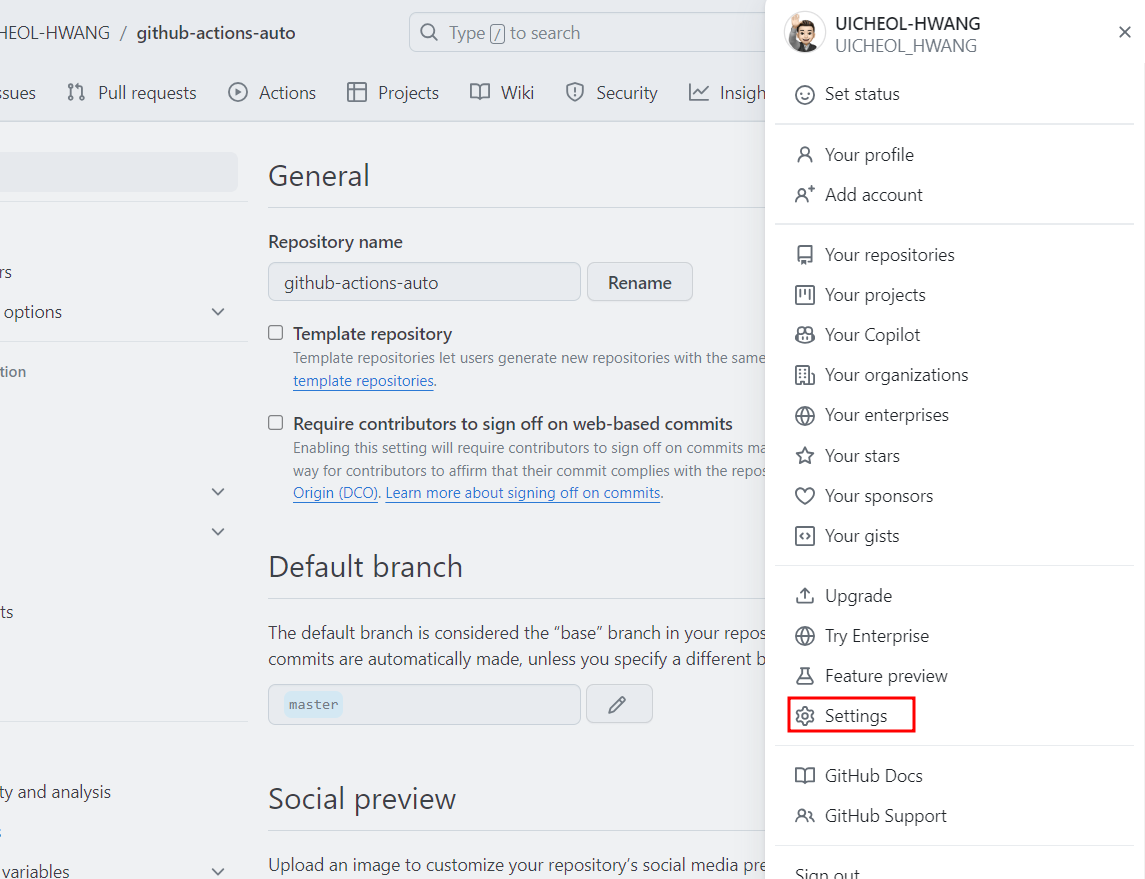1145x879 pixels.
Task: Click the Insights graph icon
Action: [x=699, y=92]
